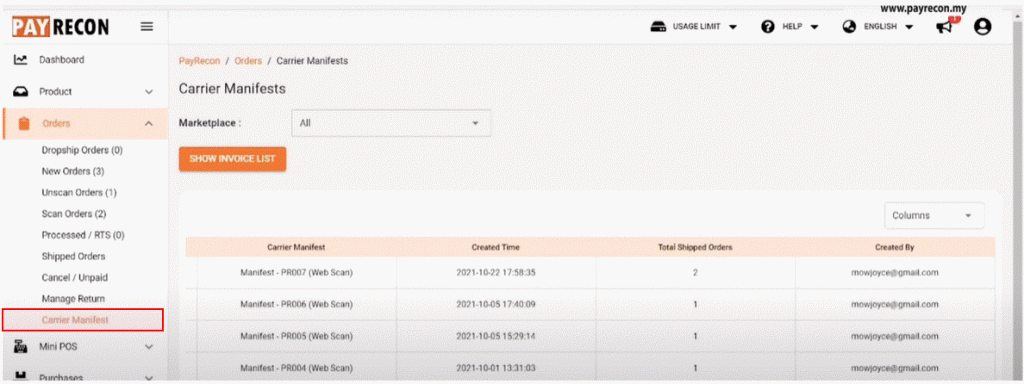Viewport: 1024px width, 384px height.
Task: Open Unscan Orders (1)
Action: [79, 193]
